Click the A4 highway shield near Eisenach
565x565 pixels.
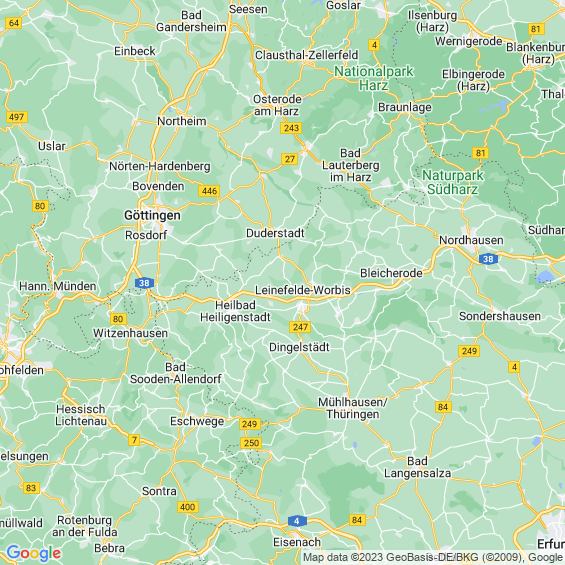click(x=297, y=521)
